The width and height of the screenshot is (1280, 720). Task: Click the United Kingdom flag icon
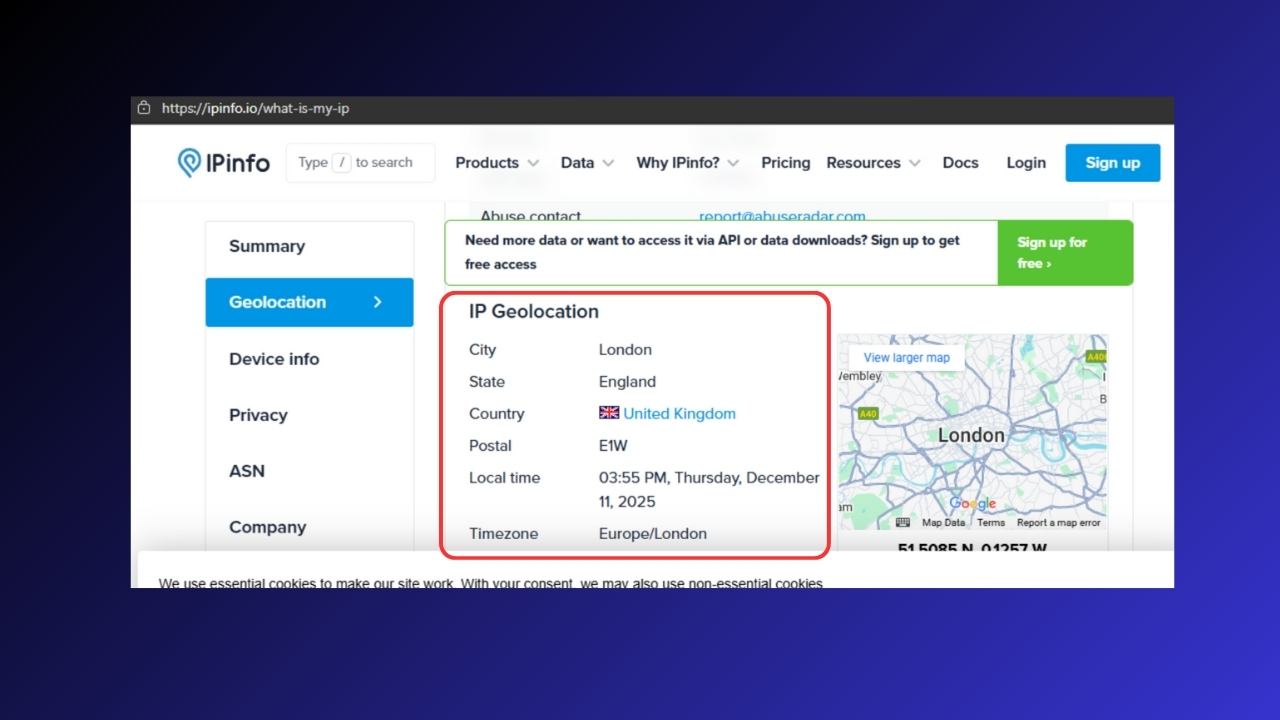[x=609, y=413]
